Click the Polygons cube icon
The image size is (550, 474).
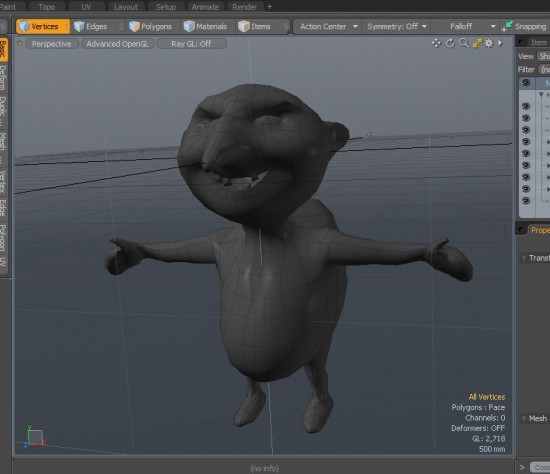tap(134, 26)
